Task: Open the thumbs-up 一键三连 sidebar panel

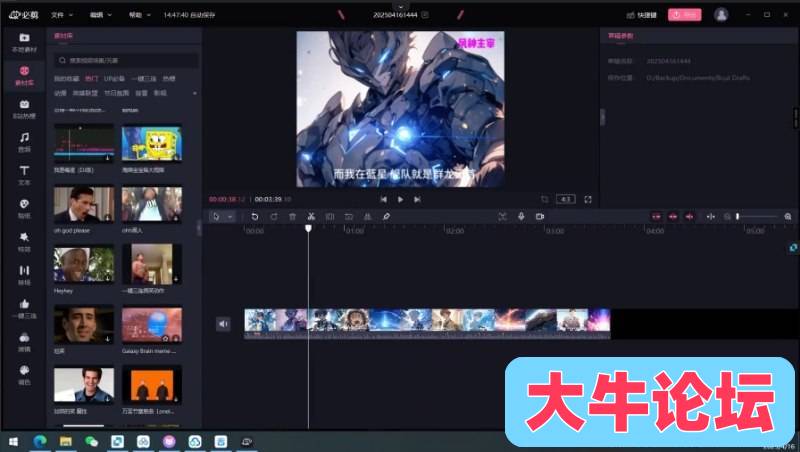Action: pyautogui.click(x=24, y=308)
